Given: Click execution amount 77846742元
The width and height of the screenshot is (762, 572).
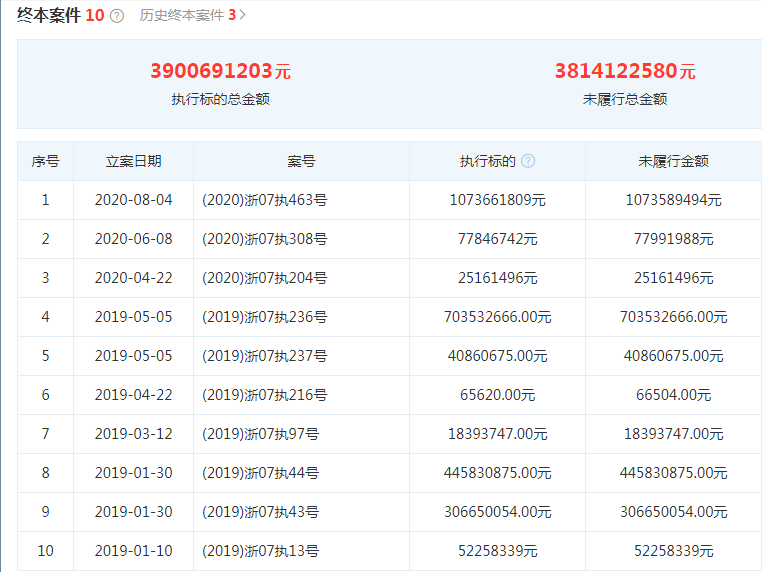Looking at the screenshot, I should click(x=498, y=239).
